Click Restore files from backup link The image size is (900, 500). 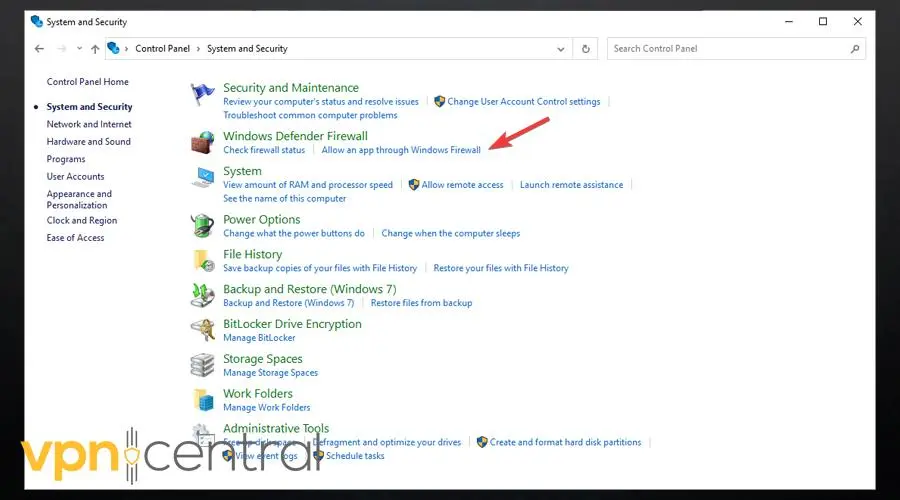tap(421, 303)
